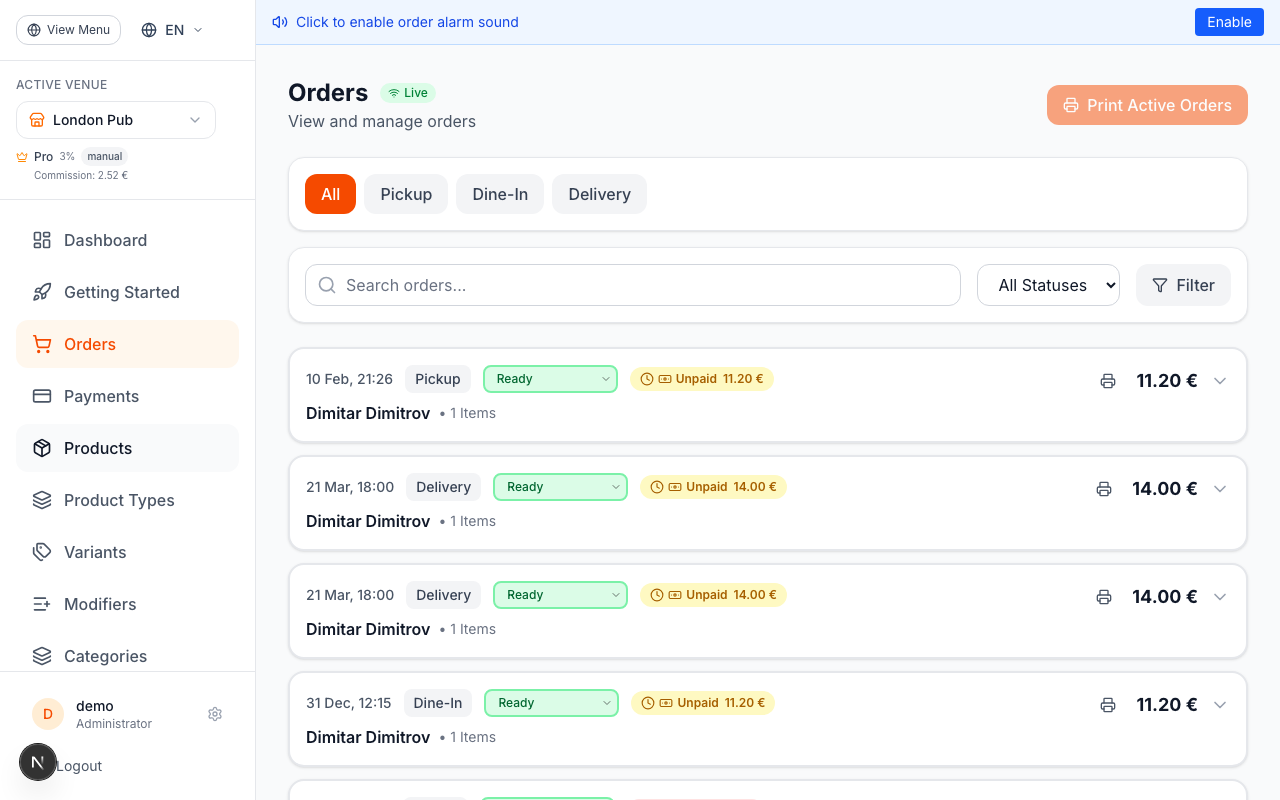Open Orders via the cart icon

pyautogui.click(x=41, y=344)
